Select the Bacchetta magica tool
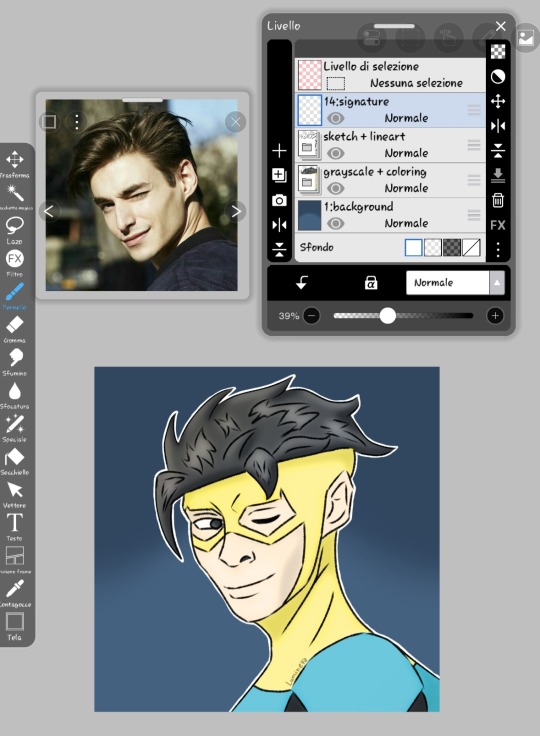The image size is (540, 736). (x=15, y=196)
